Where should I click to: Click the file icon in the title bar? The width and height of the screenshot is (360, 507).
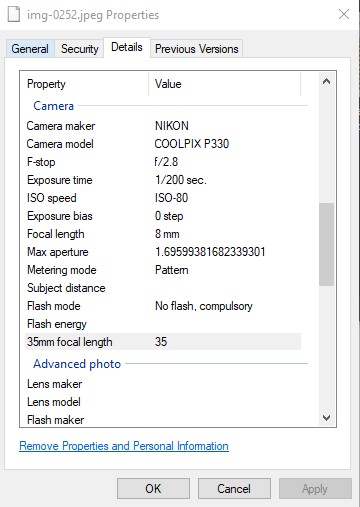[14, 14]
